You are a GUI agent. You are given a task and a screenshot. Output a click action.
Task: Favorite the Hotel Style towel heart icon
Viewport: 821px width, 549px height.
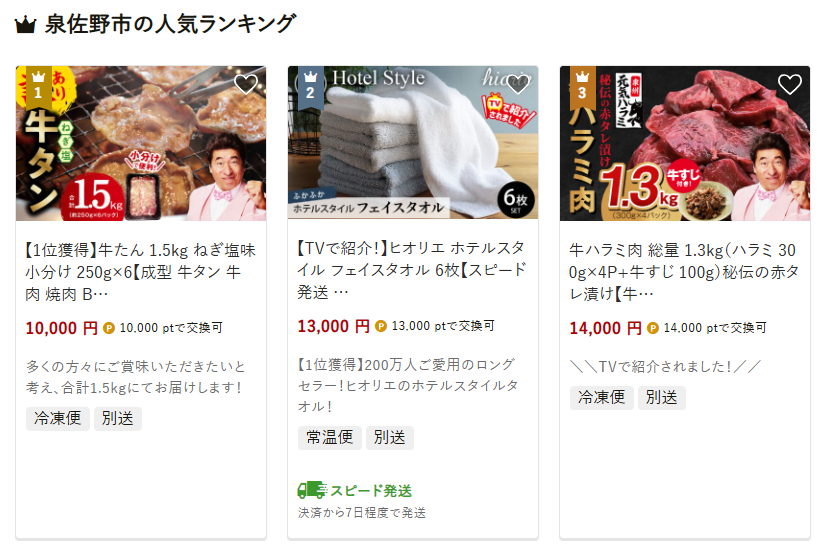[518, 84]
